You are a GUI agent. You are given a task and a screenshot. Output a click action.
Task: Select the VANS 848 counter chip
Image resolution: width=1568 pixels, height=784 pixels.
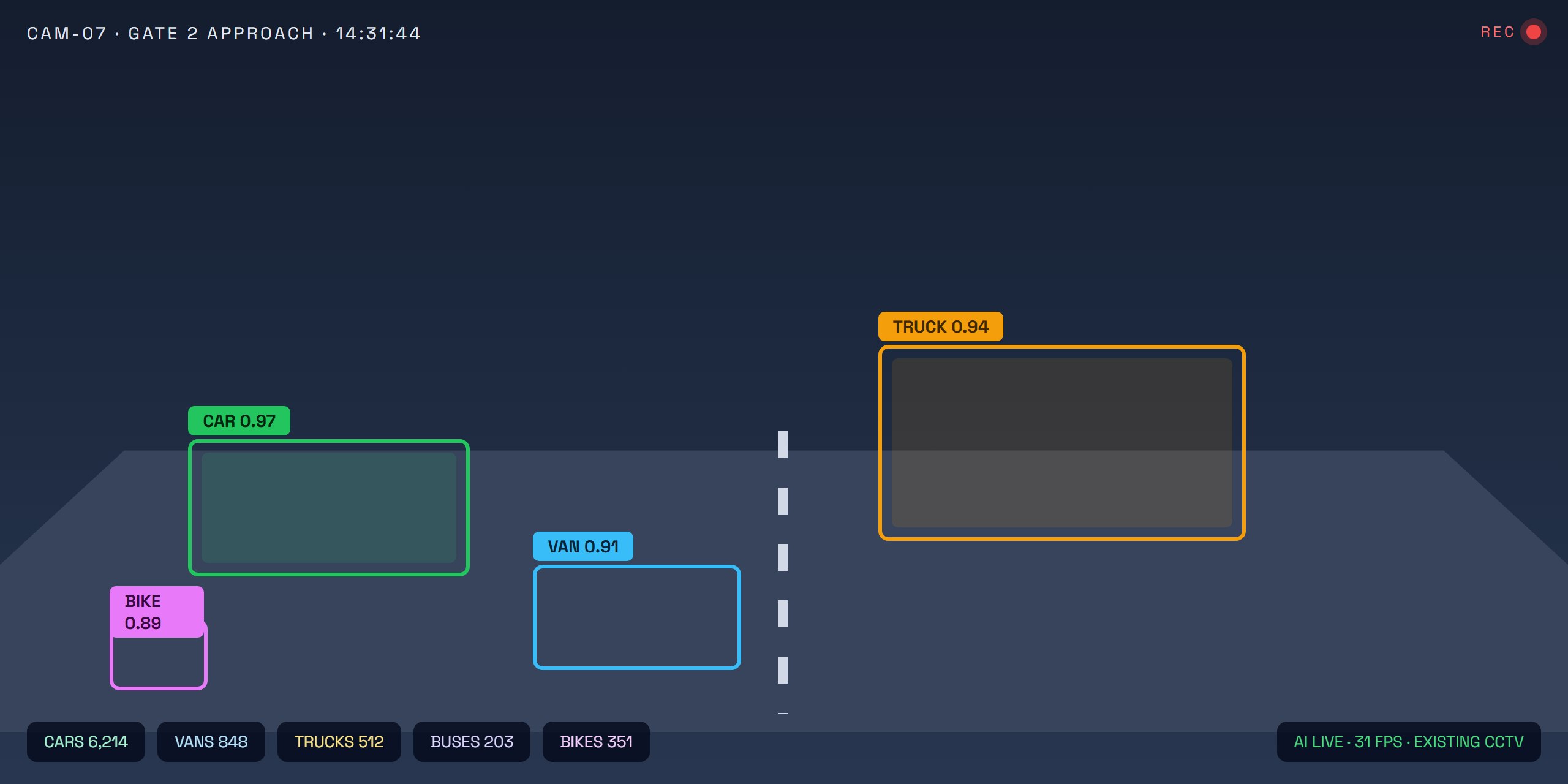coord(211,742)
